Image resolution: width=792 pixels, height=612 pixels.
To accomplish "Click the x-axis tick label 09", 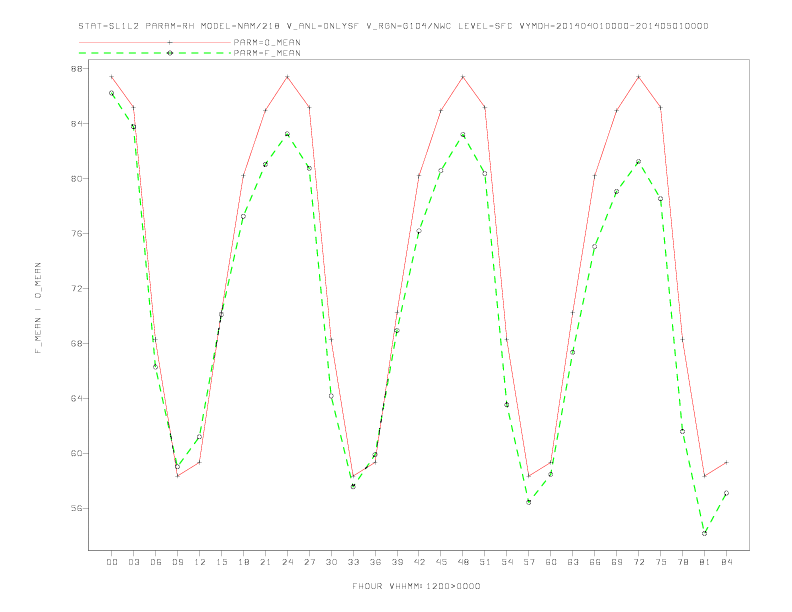I will (177, 562).
